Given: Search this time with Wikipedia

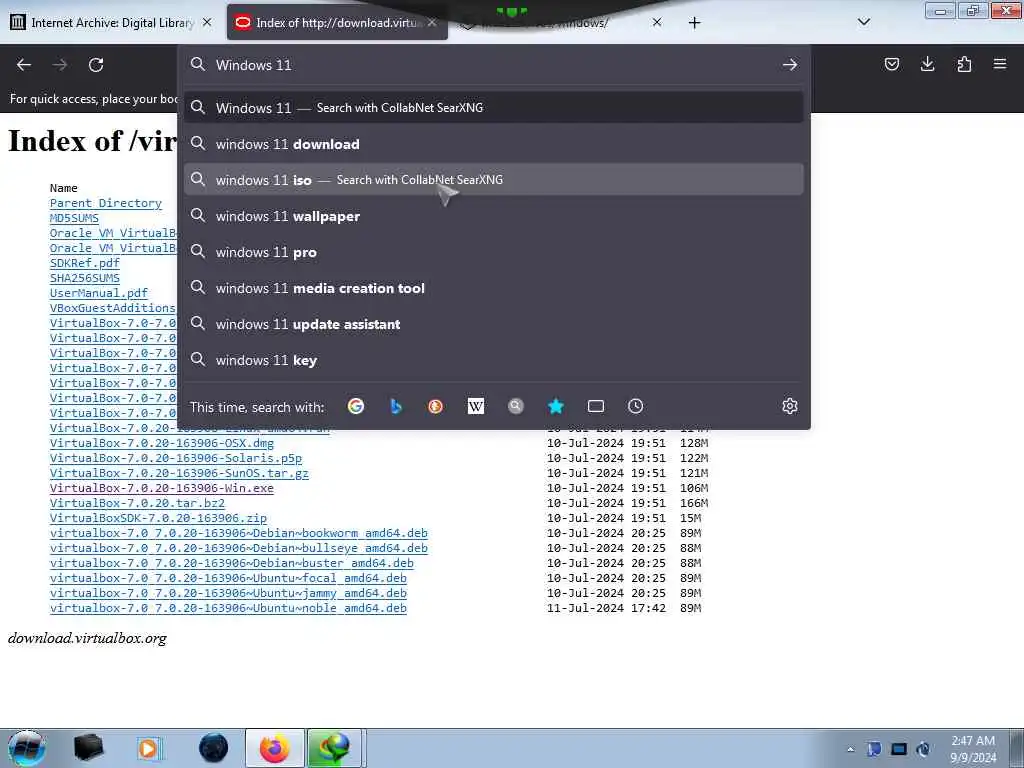Looking at the screenshot, I should click(476, 406).
